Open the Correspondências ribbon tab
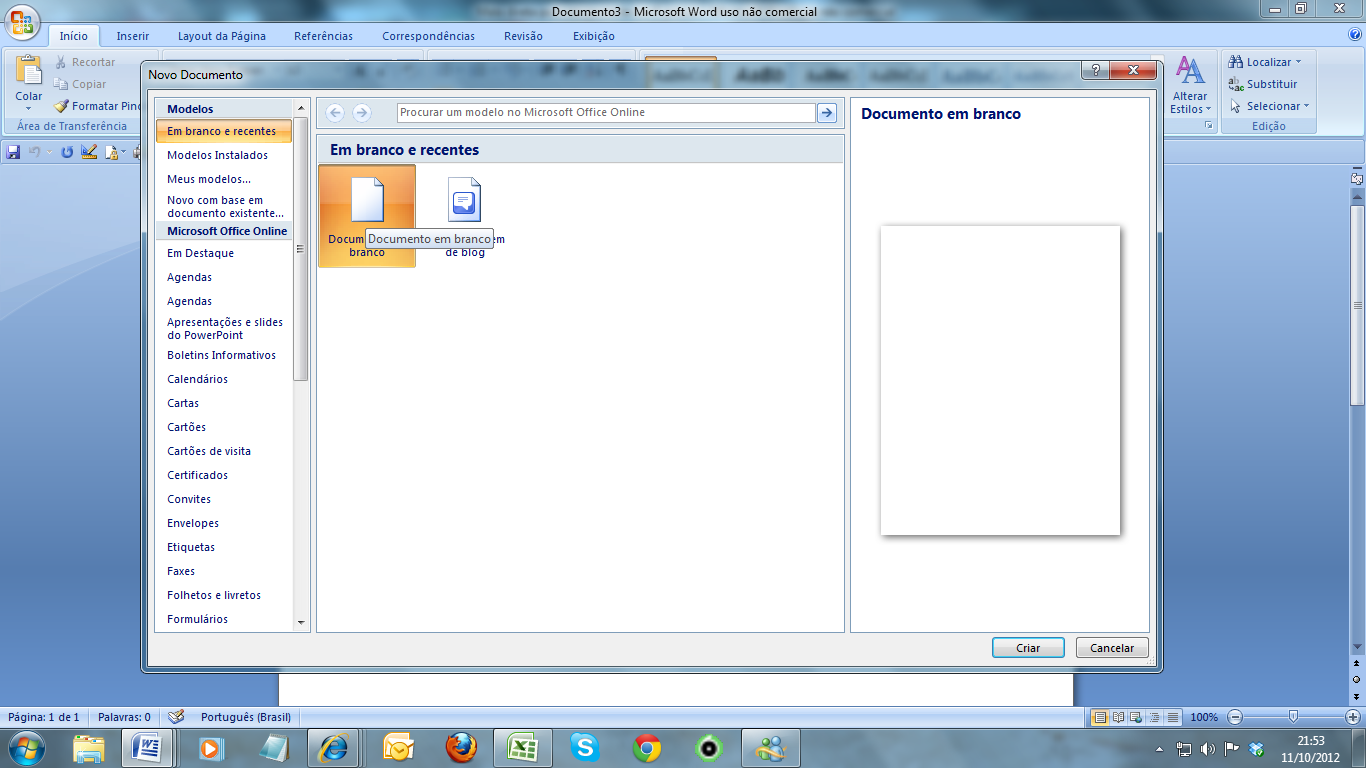This screenshot has height=768, width=1366. point(428,36)
